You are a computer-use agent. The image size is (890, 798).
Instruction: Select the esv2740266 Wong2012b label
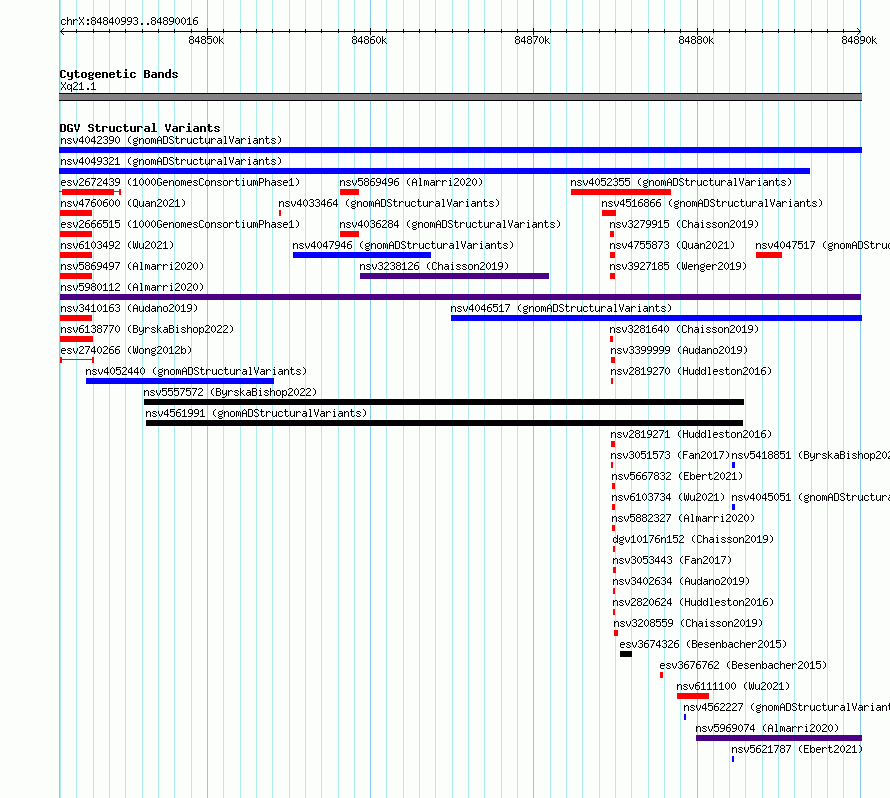126,350
